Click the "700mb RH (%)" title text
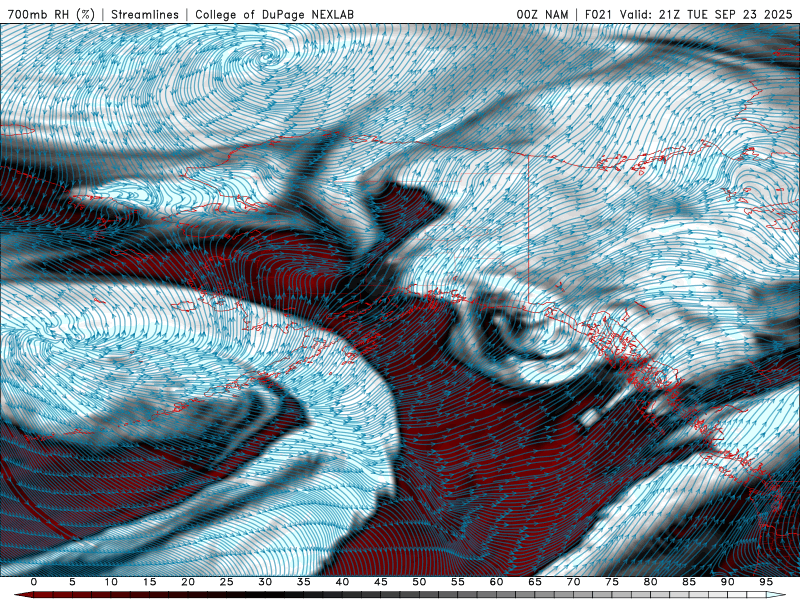The image size is (800, 600). (51, 14)
